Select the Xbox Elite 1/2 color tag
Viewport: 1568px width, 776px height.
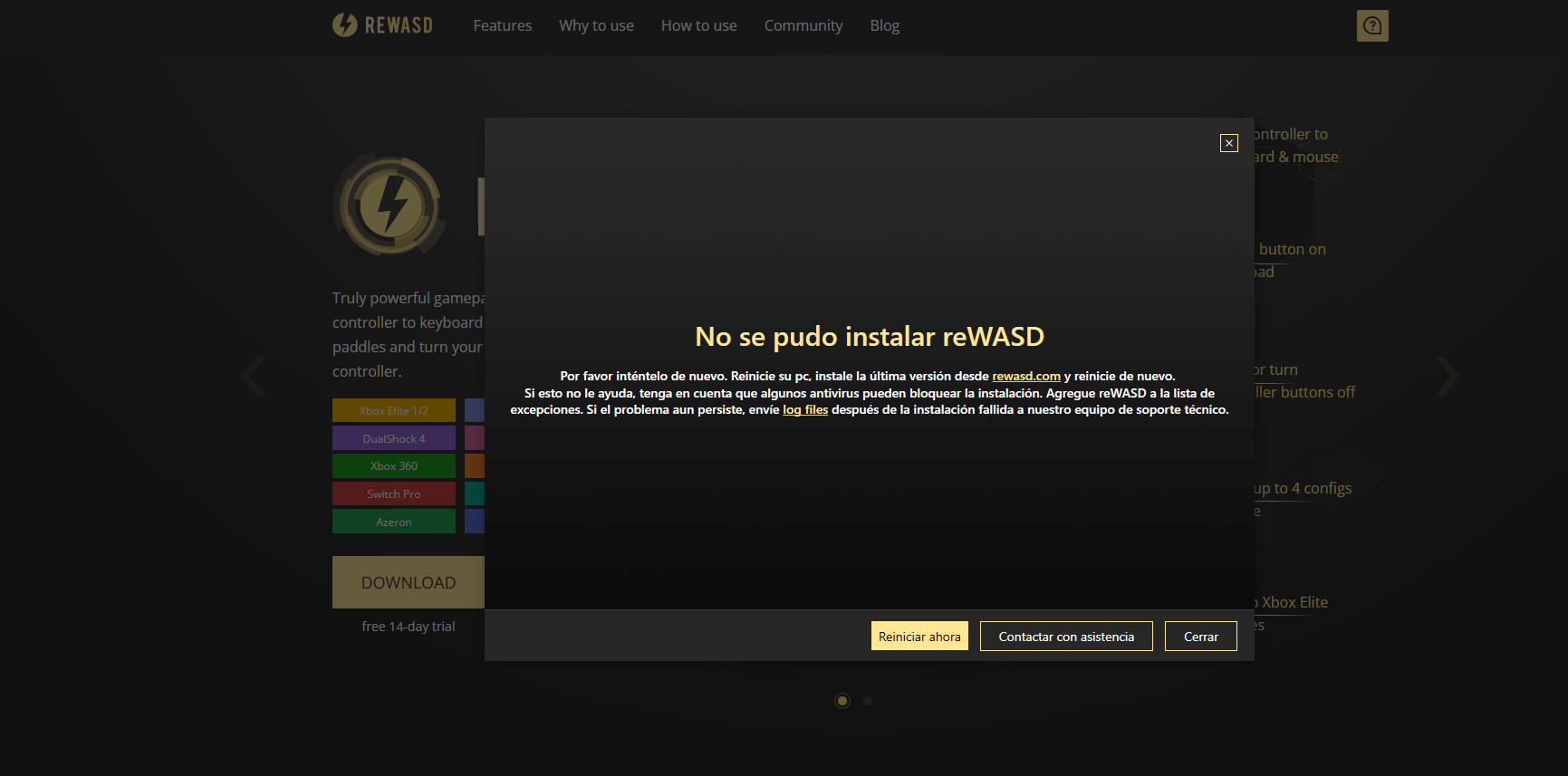(393, 411)
